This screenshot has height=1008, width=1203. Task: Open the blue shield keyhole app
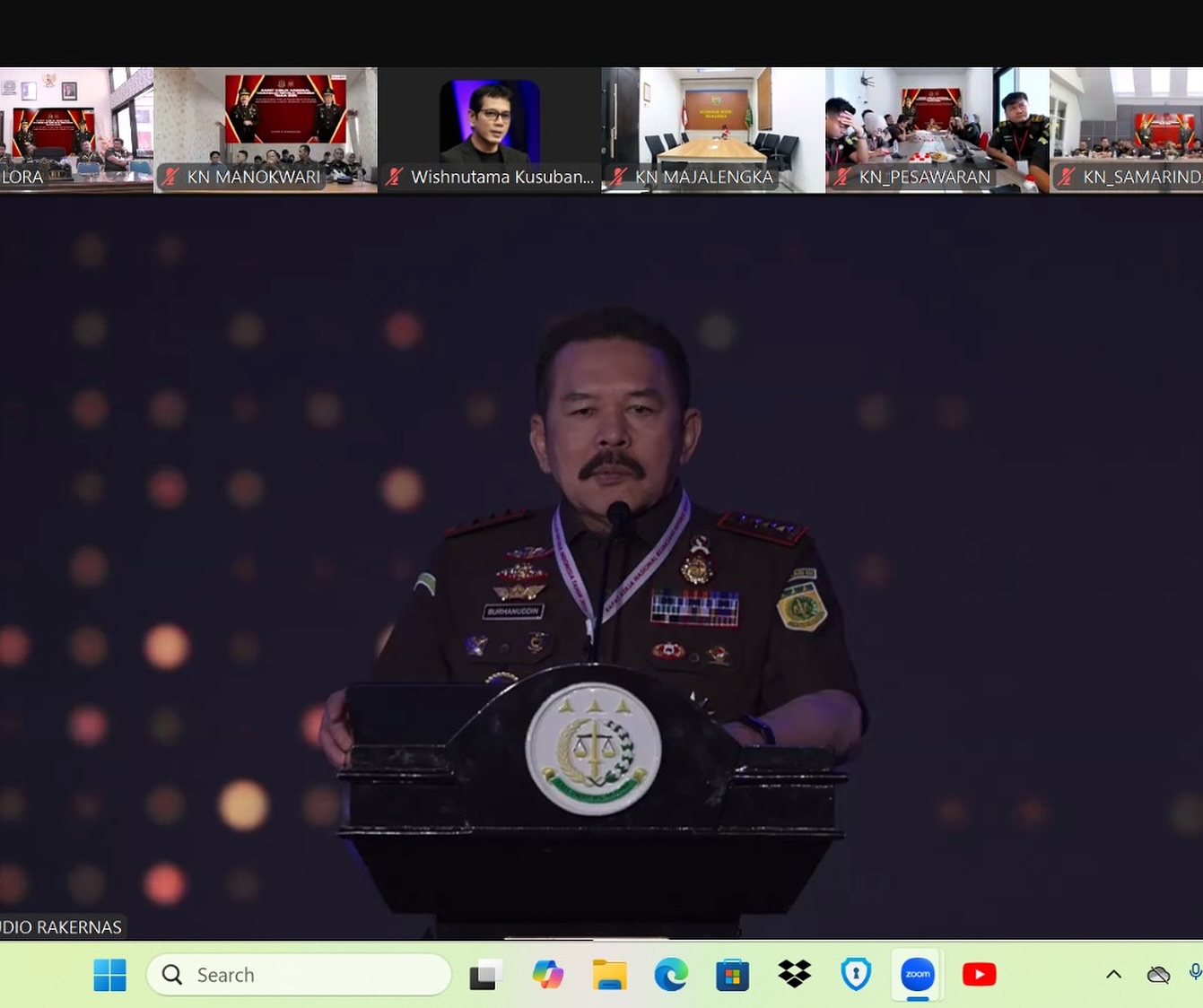[856, 974]
